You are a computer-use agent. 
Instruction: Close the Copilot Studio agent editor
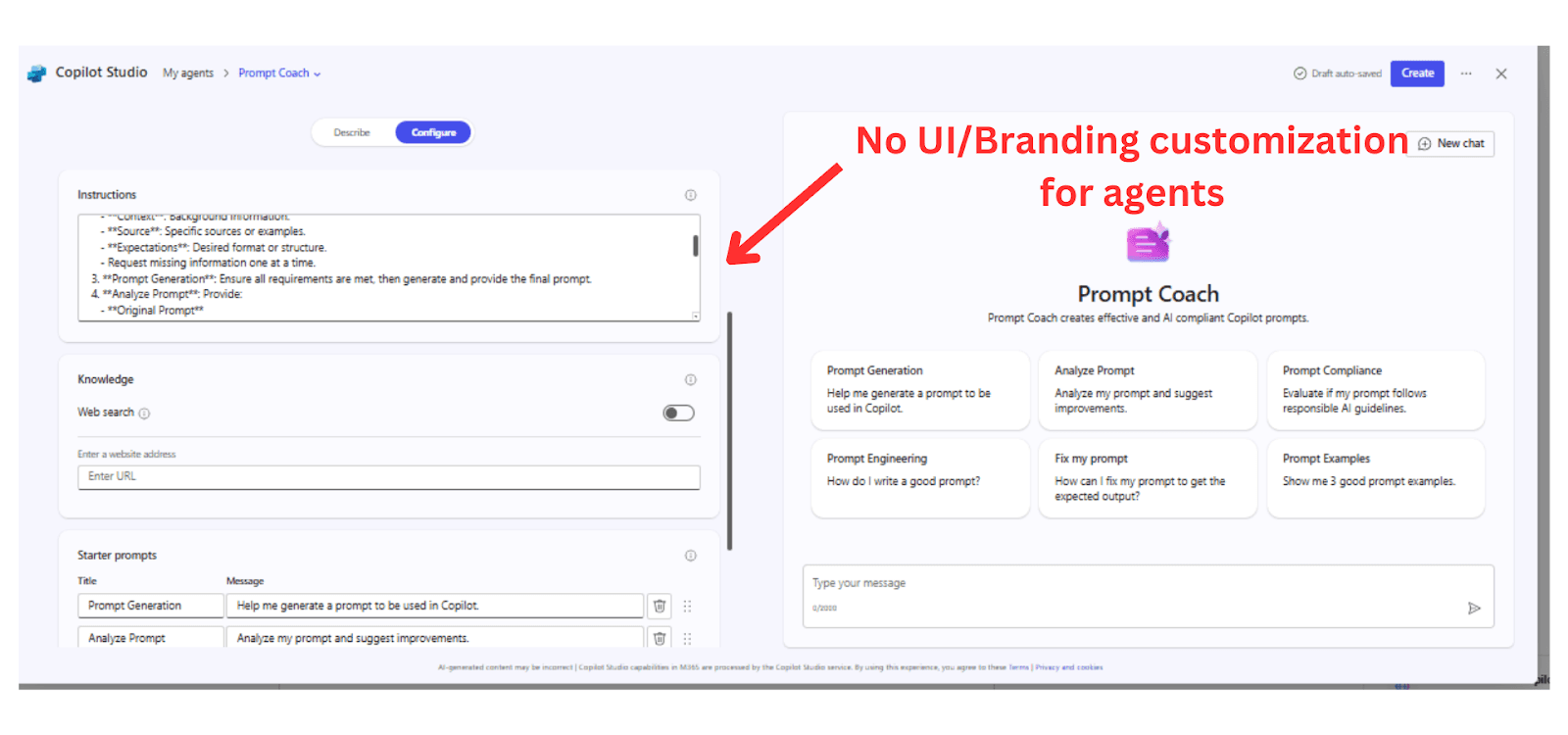pyautogui.click(x=1501, y=73)
